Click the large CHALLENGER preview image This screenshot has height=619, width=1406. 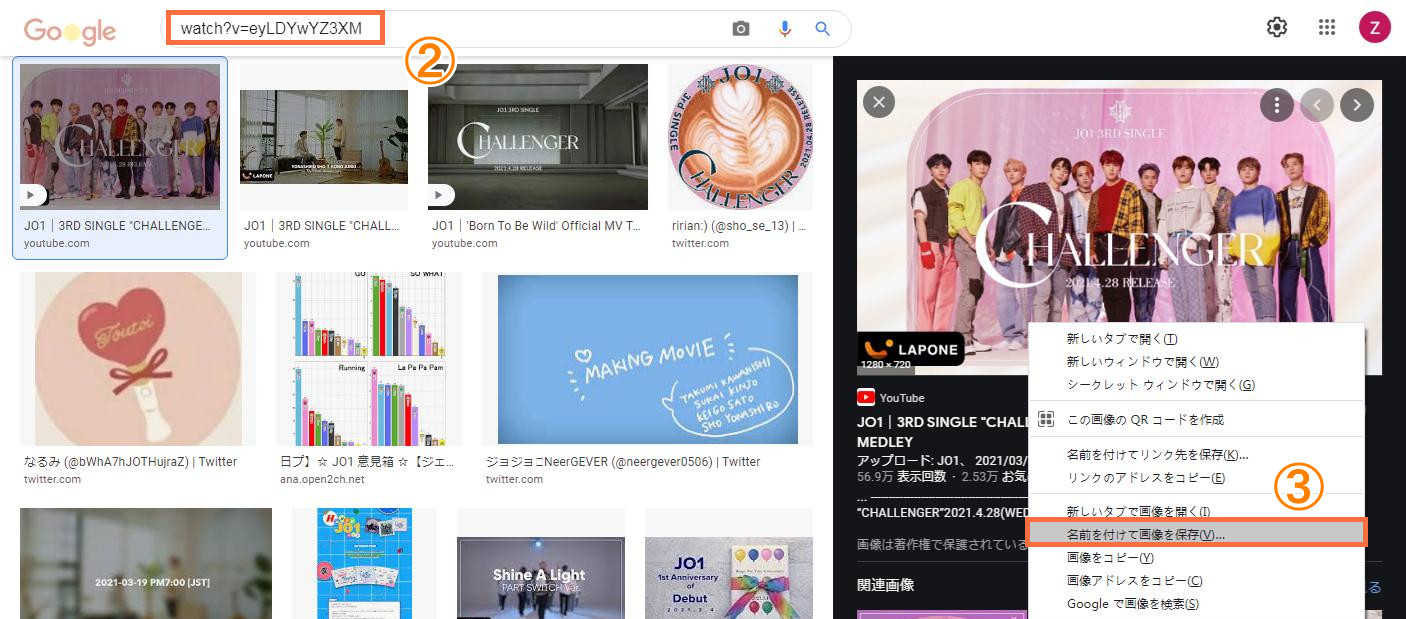point(1119,227)
